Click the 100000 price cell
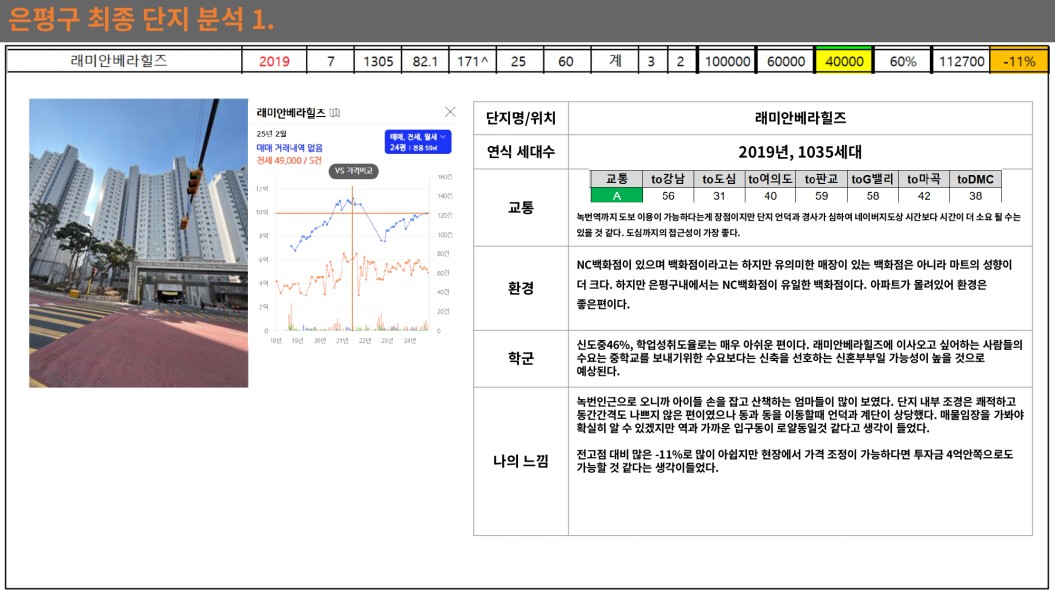 (727, 61)
